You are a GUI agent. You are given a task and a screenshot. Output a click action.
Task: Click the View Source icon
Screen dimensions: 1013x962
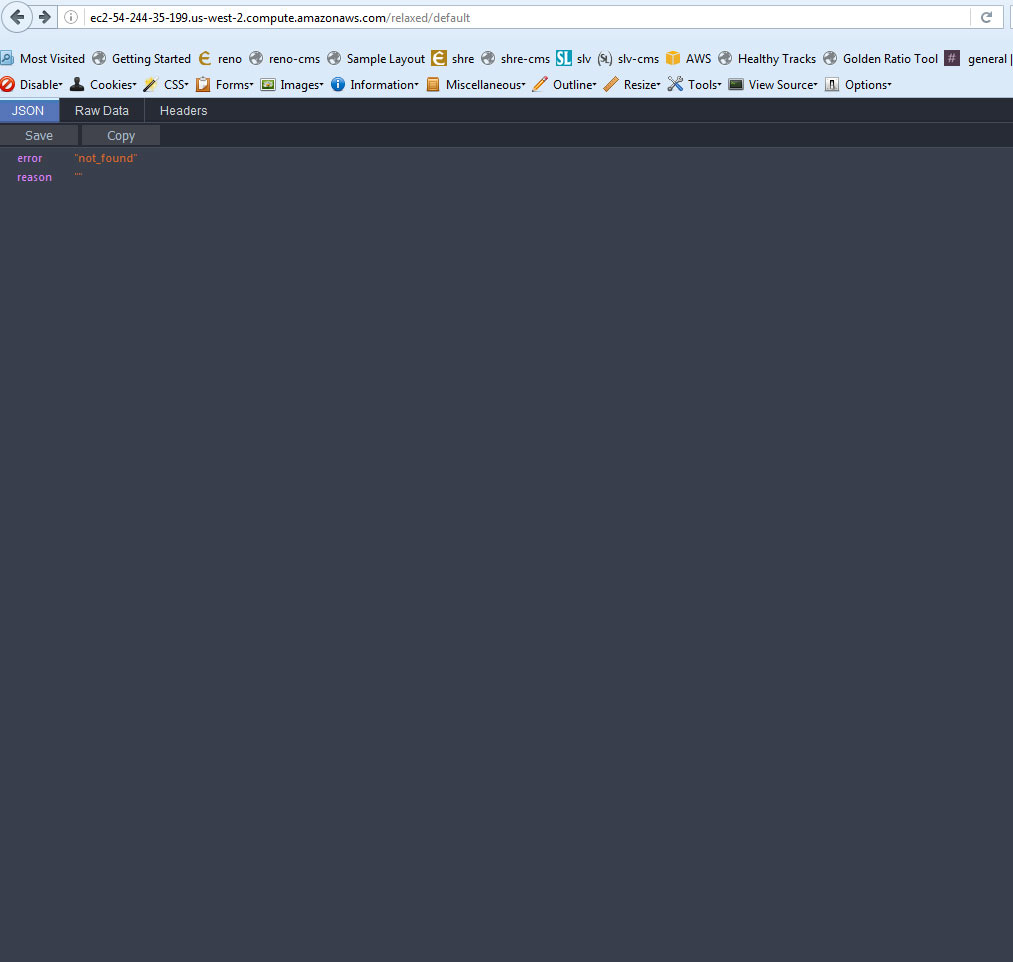pos(735,84)
